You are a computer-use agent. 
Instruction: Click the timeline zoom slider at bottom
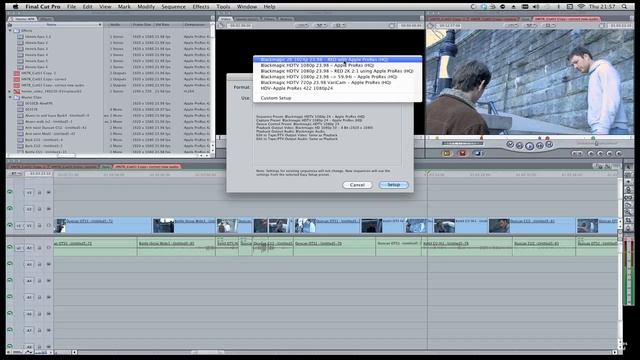(x=207, y=352)
